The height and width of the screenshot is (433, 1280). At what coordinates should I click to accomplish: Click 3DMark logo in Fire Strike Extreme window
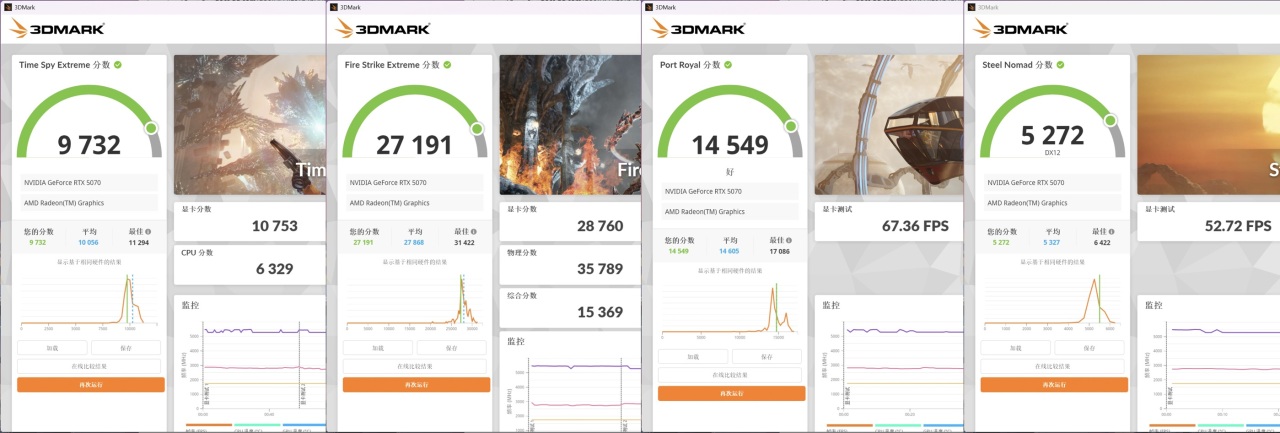click(x=382, y=29)
